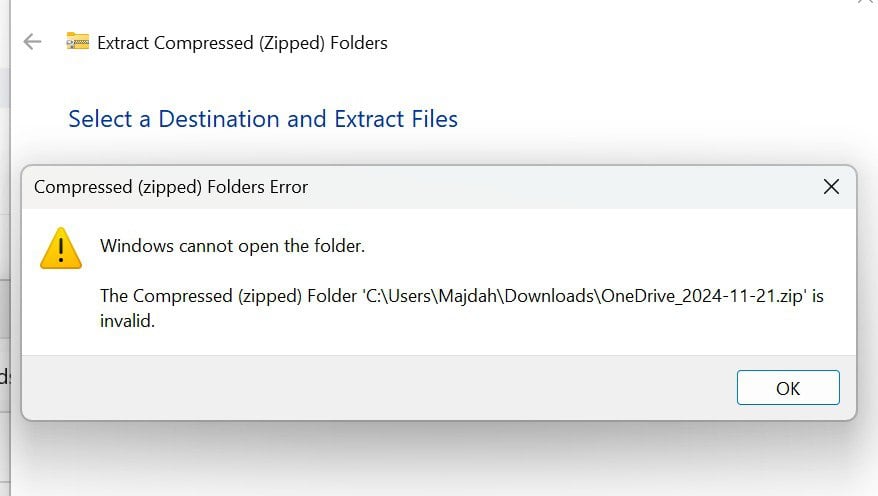
Task: Click the 'Majdah' user folder in the path
Action: point(468,296)
